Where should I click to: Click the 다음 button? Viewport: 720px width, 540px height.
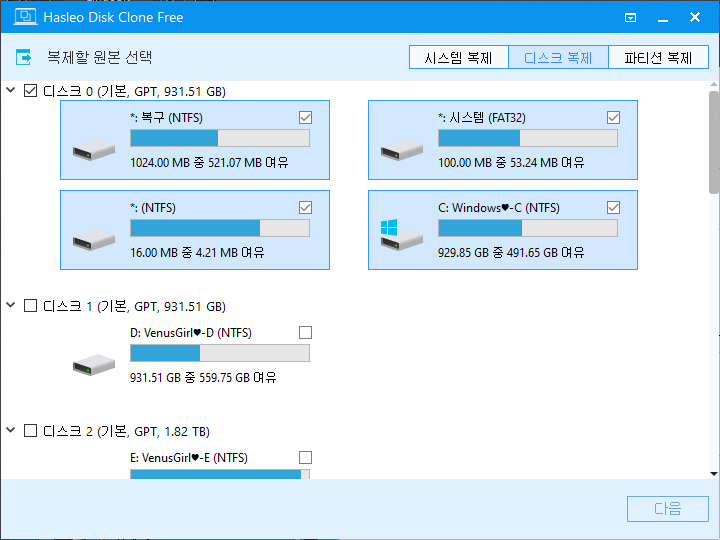668,509
